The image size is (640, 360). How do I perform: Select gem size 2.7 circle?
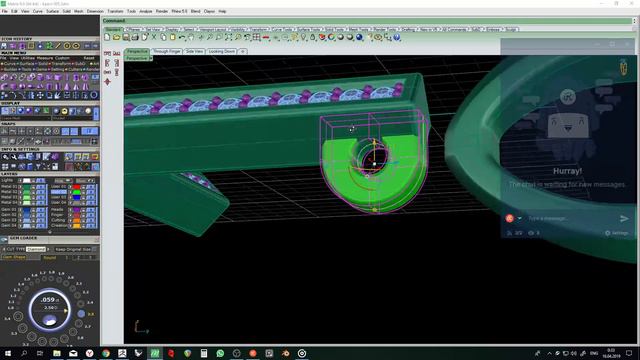point(78,324)
